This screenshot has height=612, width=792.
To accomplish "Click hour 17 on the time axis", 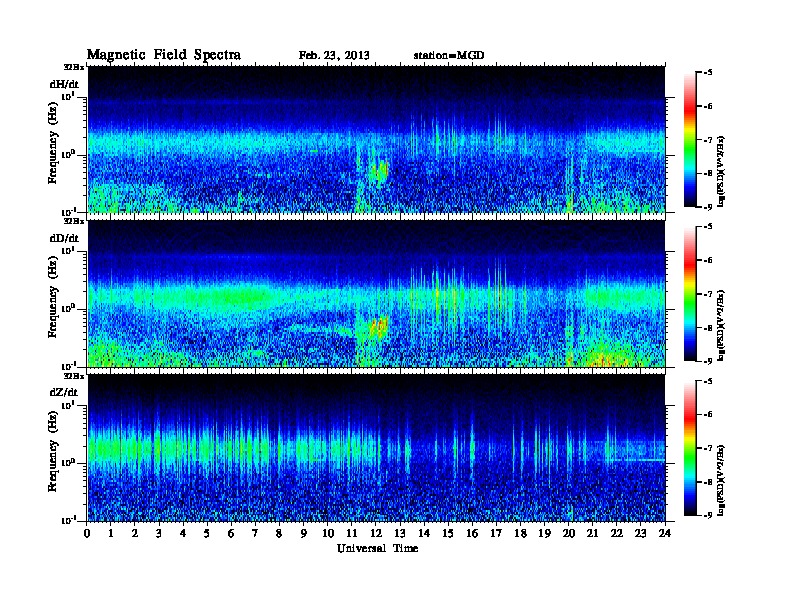I will (497, 533).
